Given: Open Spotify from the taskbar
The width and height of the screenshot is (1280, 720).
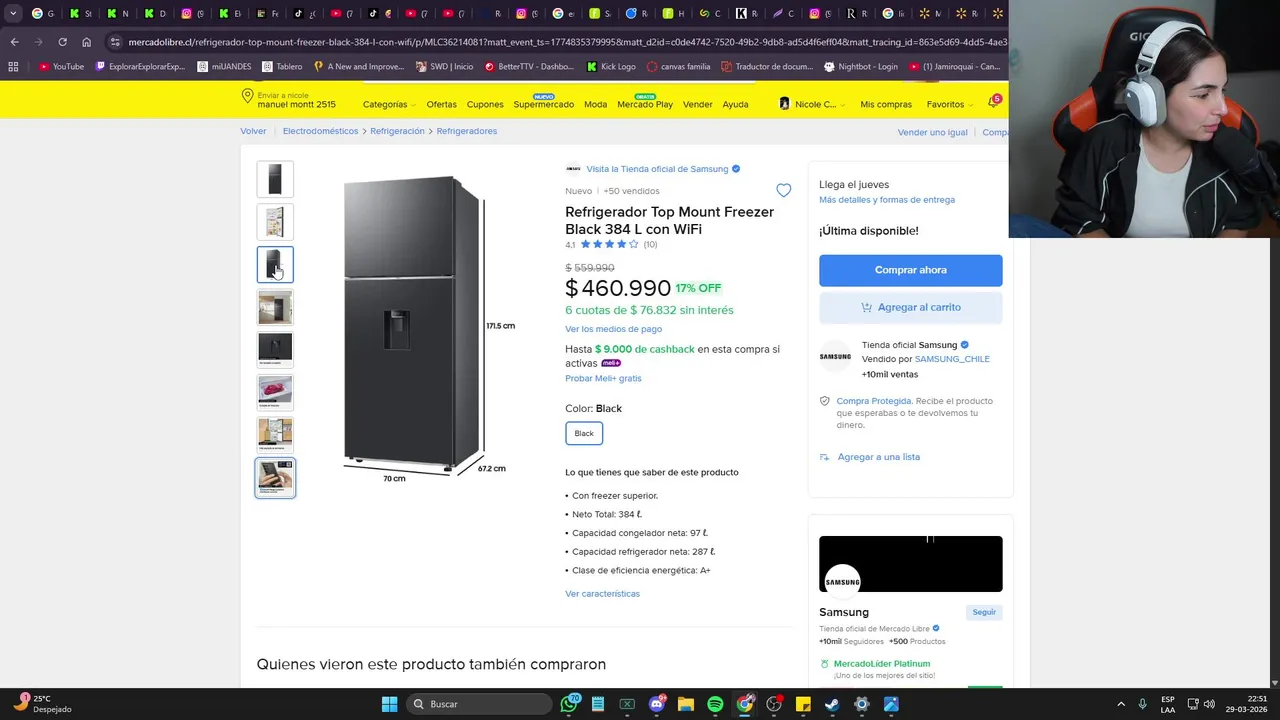Looking at the screenshot, I should [715, 704].
